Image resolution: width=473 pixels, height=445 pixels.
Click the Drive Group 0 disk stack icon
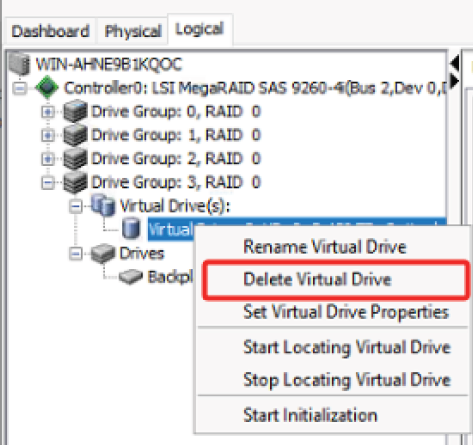(75, 111)
